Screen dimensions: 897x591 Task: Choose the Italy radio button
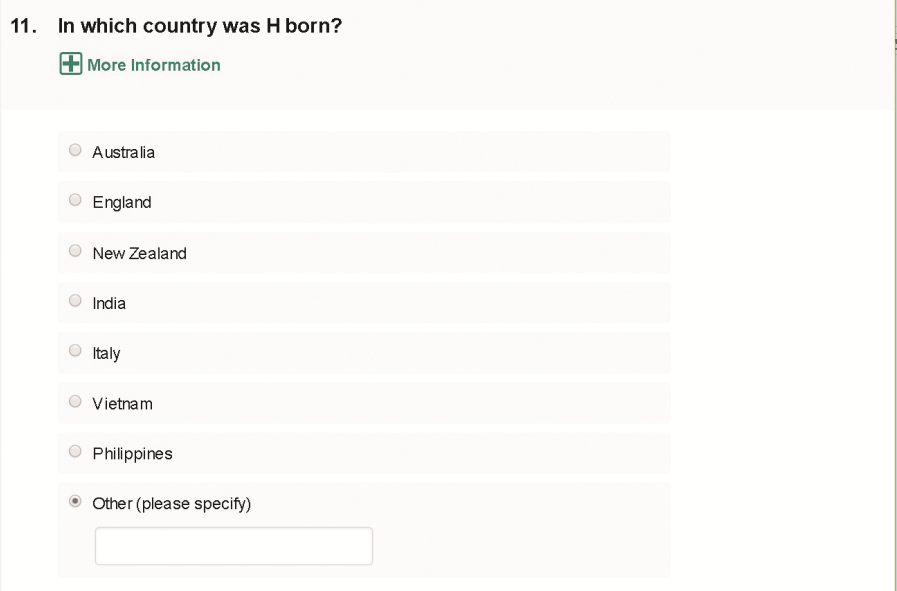pos(75,351)
